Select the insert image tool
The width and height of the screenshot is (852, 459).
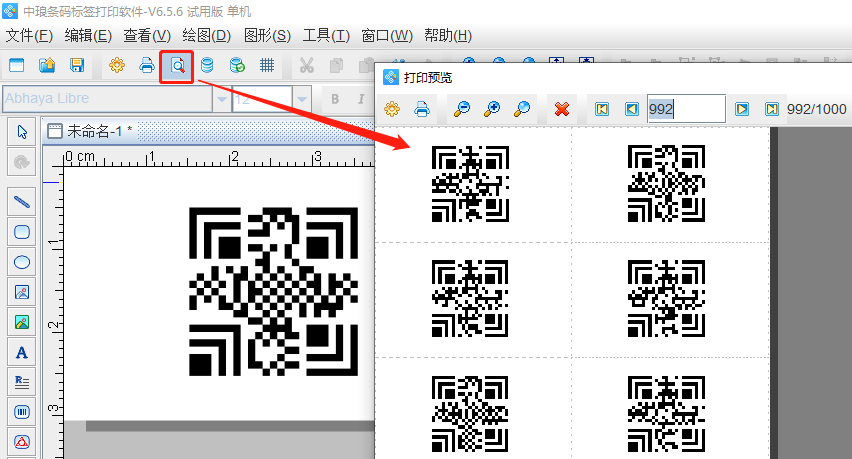pyautogui.click(x=22, y=293)
